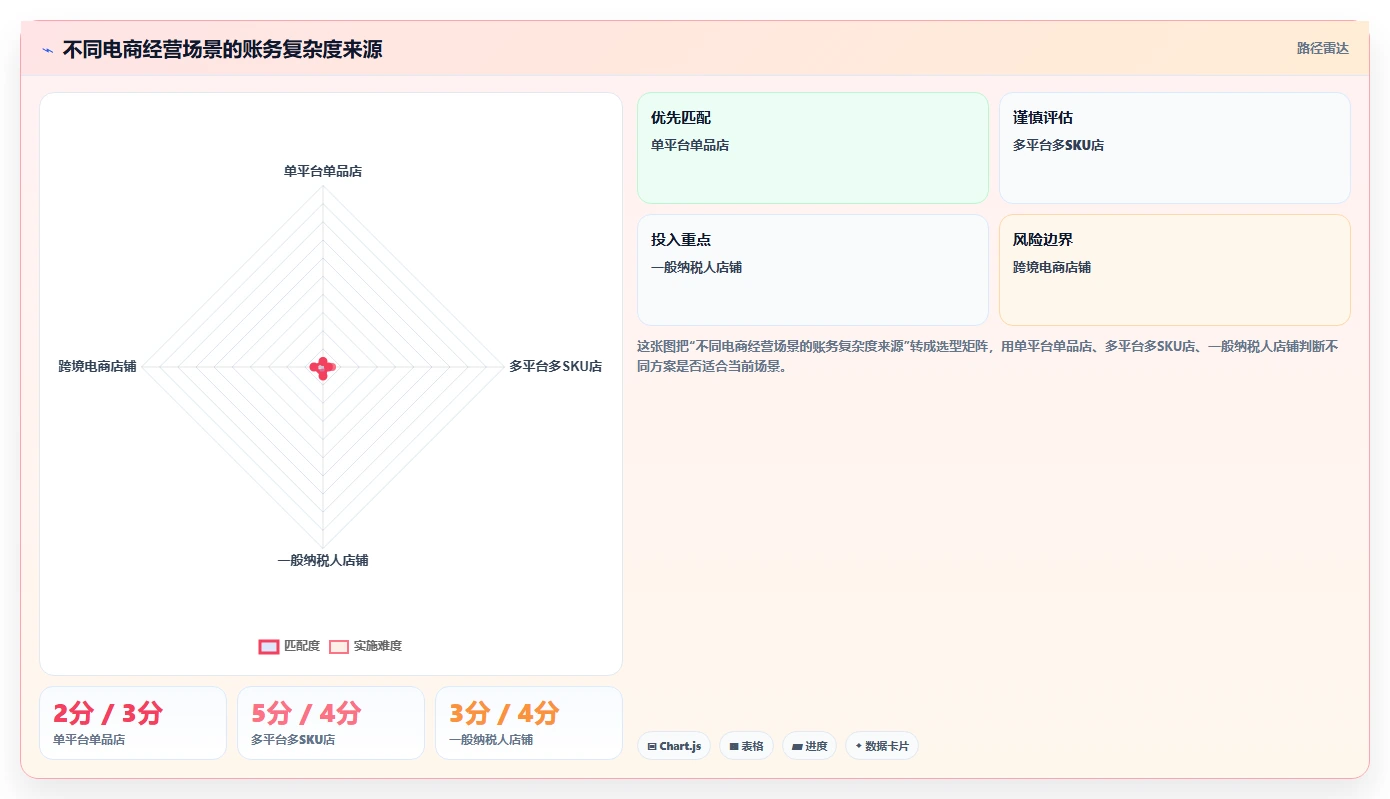1390x799 pixels.
Task: Open the 投入重点 card
Action: [x=813, y=270]
